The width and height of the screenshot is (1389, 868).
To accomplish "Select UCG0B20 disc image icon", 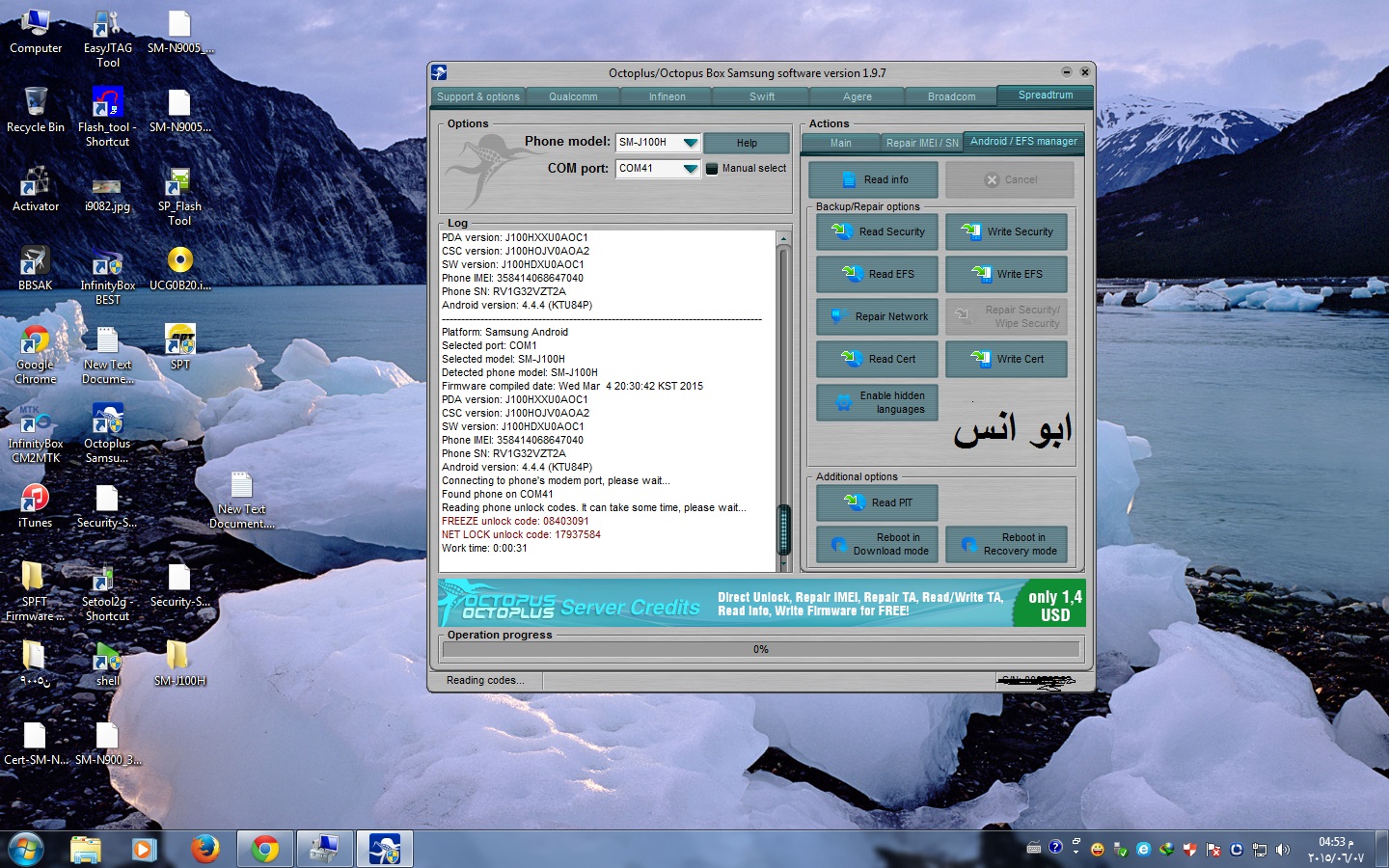I will coord(179,268).
